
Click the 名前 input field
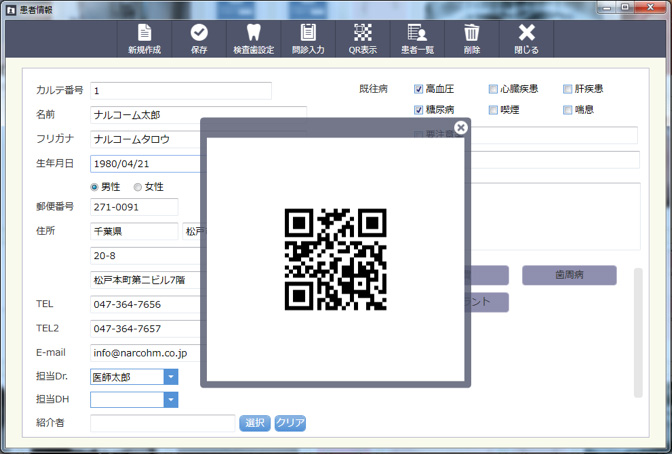pyautogui.click(x=198, y=115)
